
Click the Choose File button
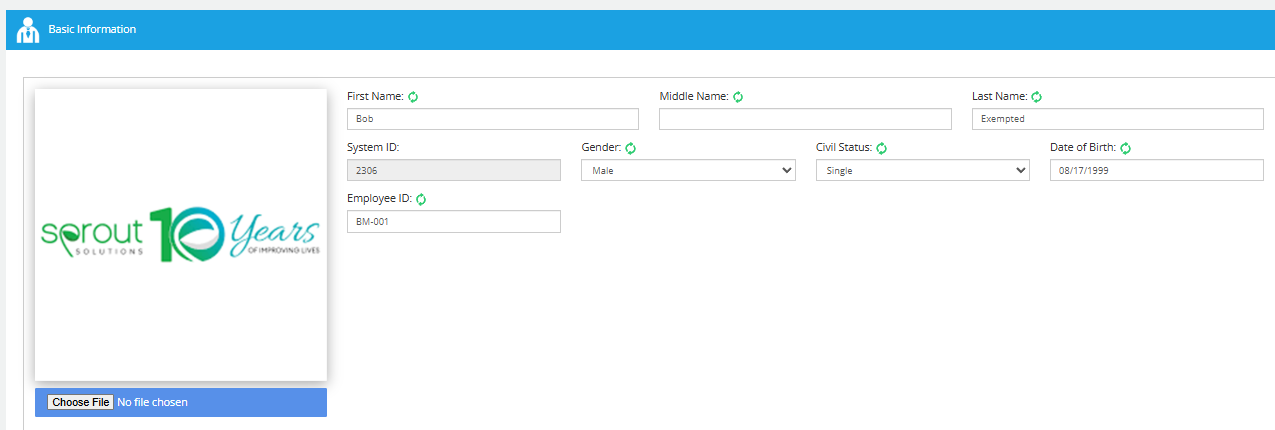coord(80,402)
